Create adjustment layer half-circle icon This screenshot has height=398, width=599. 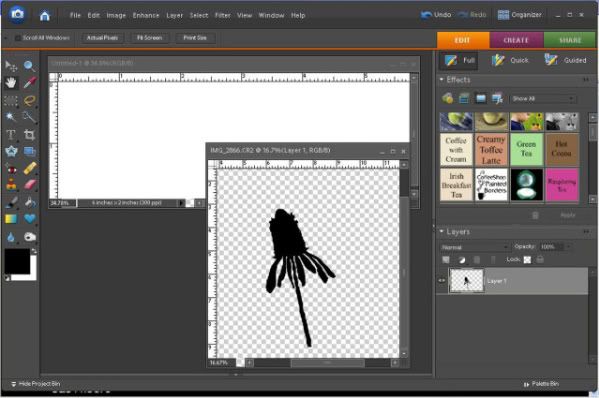point(462,260)
